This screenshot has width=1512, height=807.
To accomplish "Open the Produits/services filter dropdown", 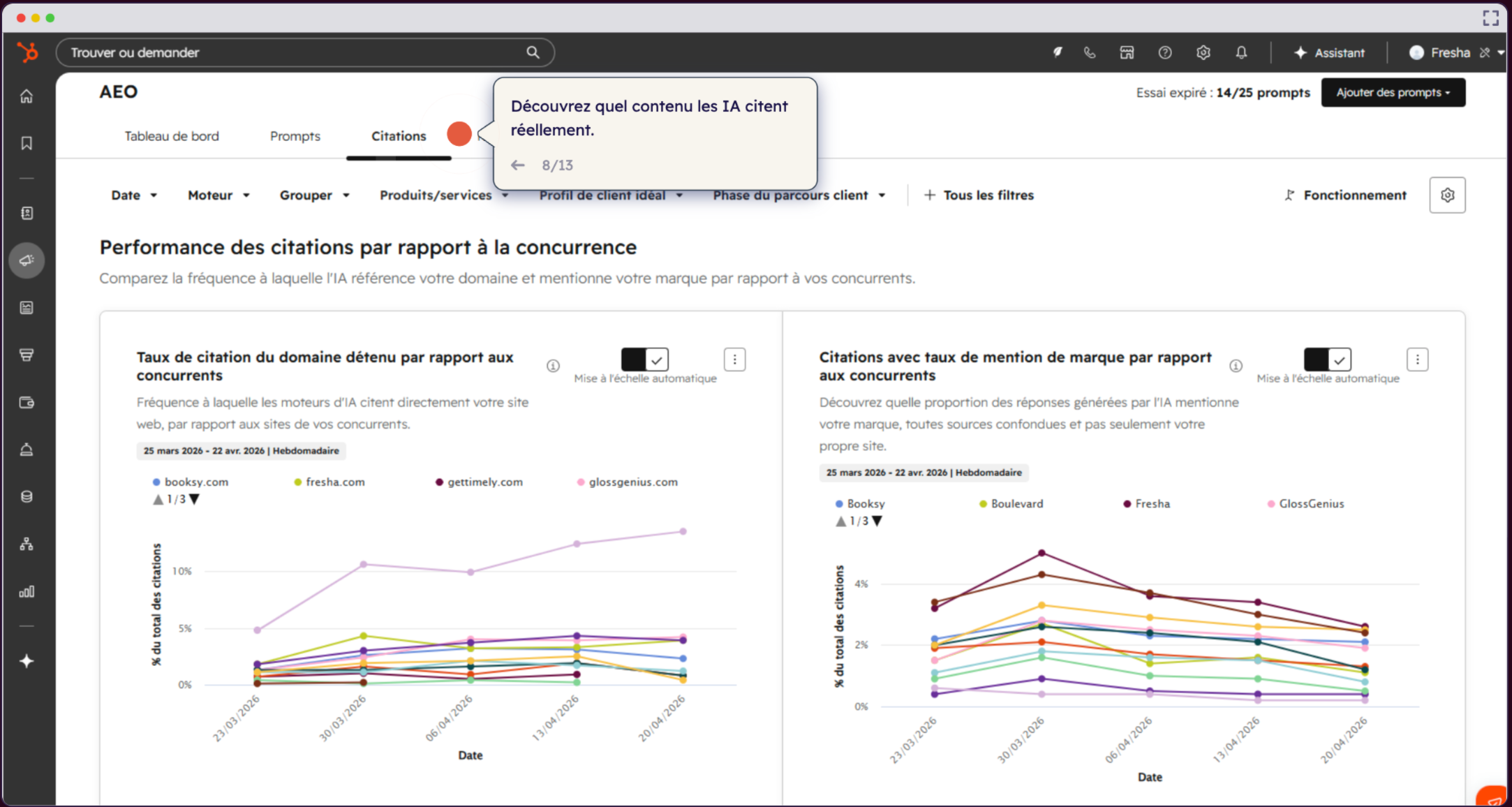I will [x=443, y=195].
